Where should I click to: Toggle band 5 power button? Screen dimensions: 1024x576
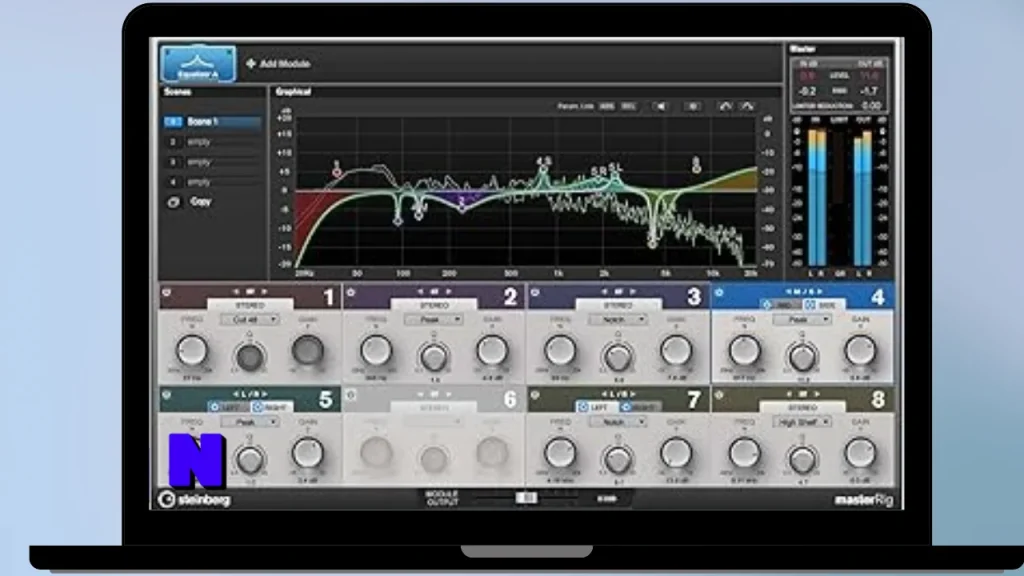167,395
